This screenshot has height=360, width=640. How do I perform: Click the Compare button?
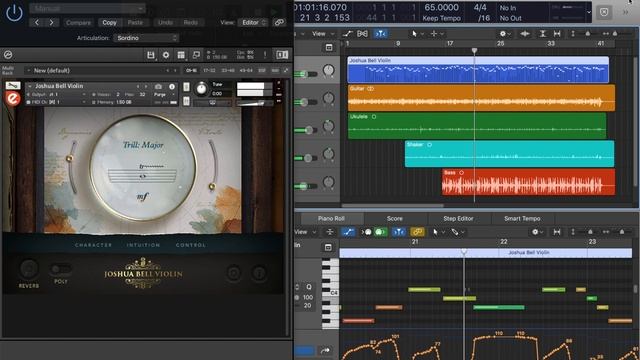click(x=78, y=22)
